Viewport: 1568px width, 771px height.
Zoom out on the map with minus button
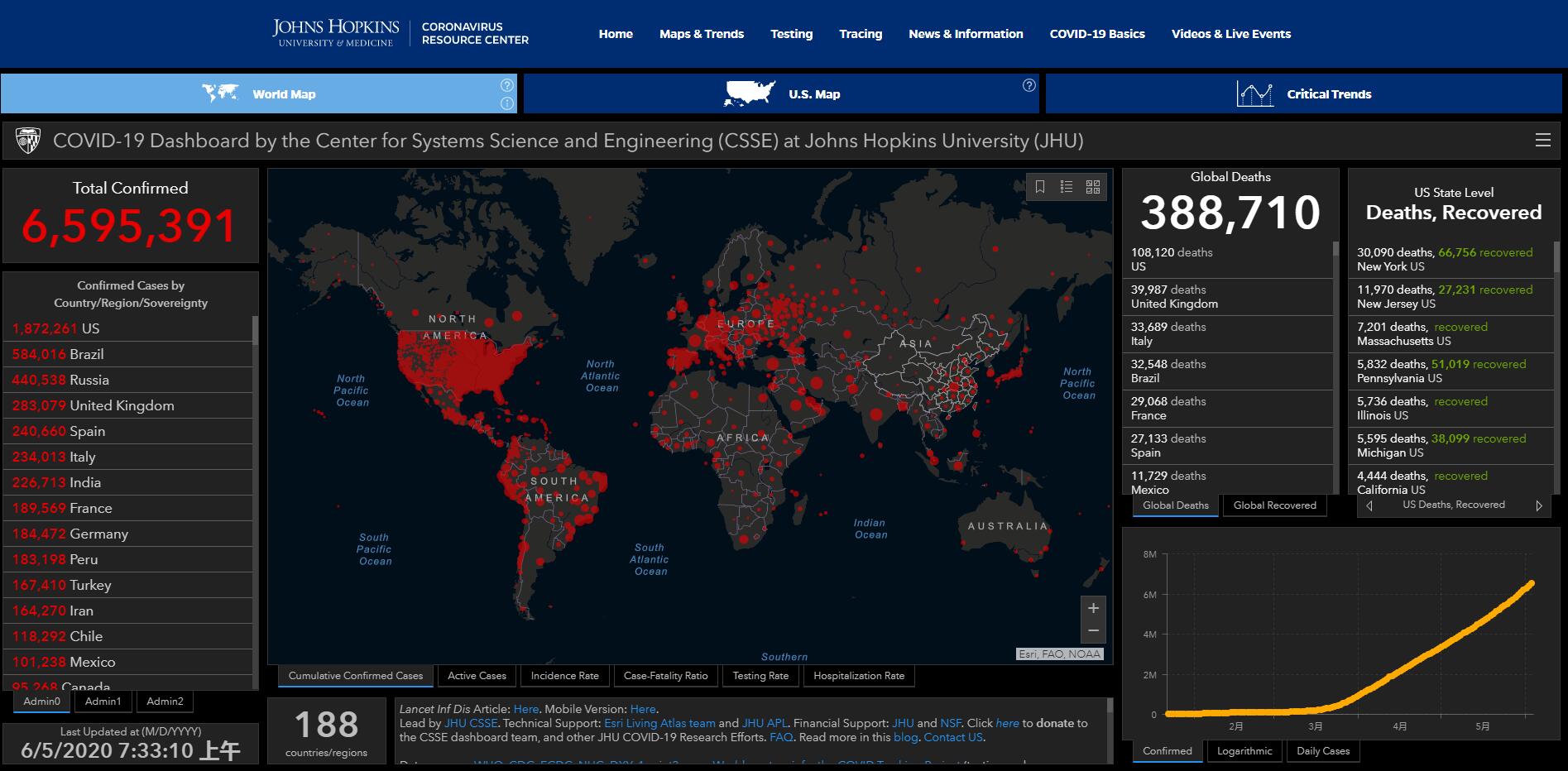pyautogui.click(x=1093, y=631)
